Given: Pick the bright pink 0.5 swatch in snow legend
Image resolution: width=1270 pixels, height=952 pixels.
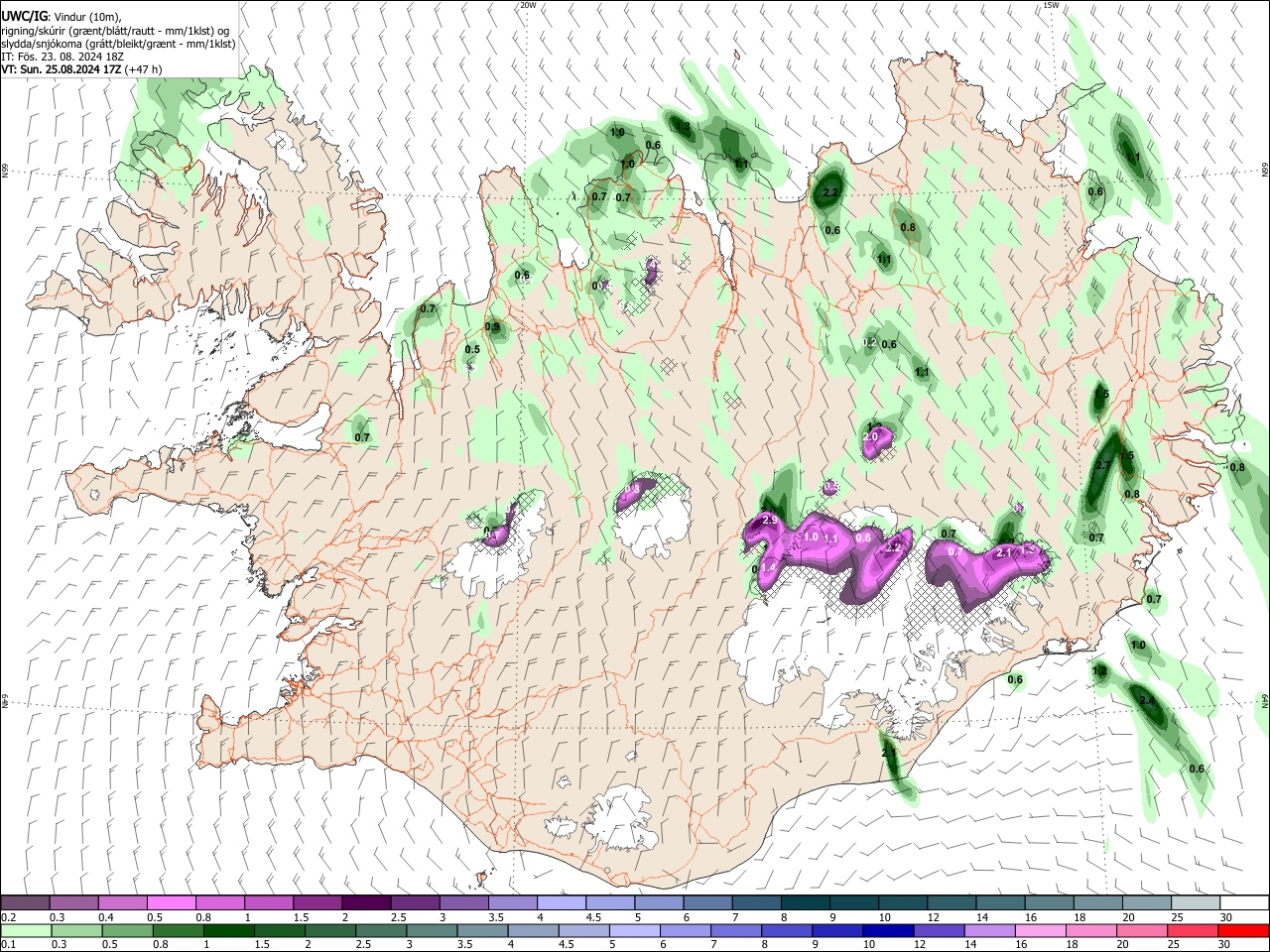Looking at the screenshot, I should point(171,902).
